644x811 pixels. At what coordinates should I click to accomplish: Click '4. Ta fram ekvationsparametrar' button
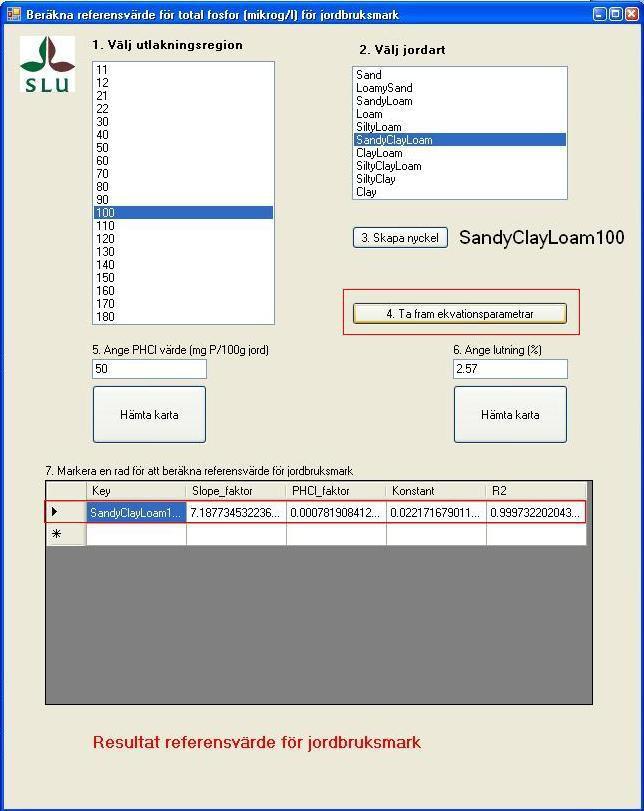coord(460,314)
